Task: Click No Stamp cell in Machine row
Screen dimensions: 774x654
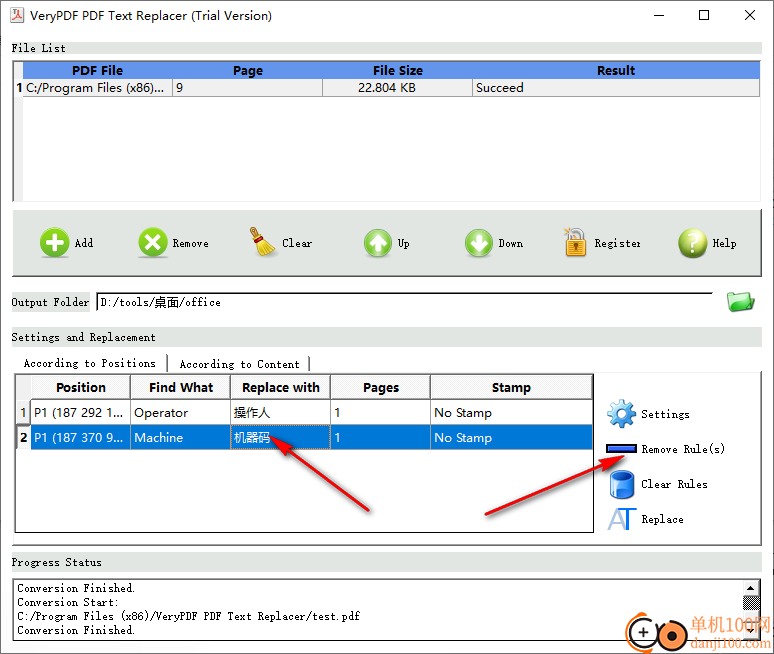Action: pos(511,438)
